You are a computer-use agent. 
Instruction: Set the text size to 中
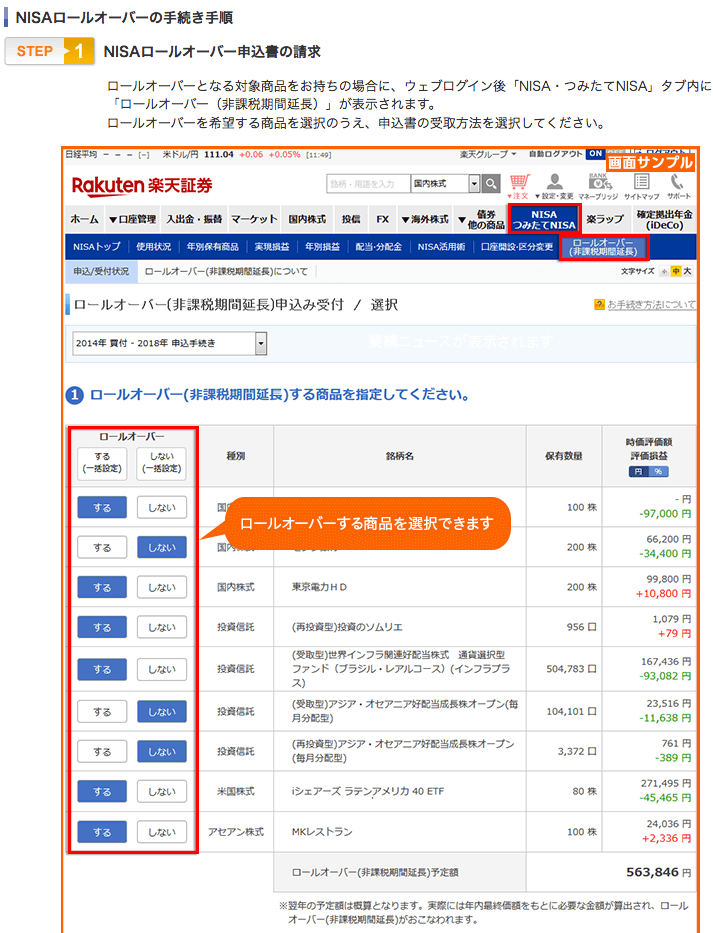pos(676,271)
